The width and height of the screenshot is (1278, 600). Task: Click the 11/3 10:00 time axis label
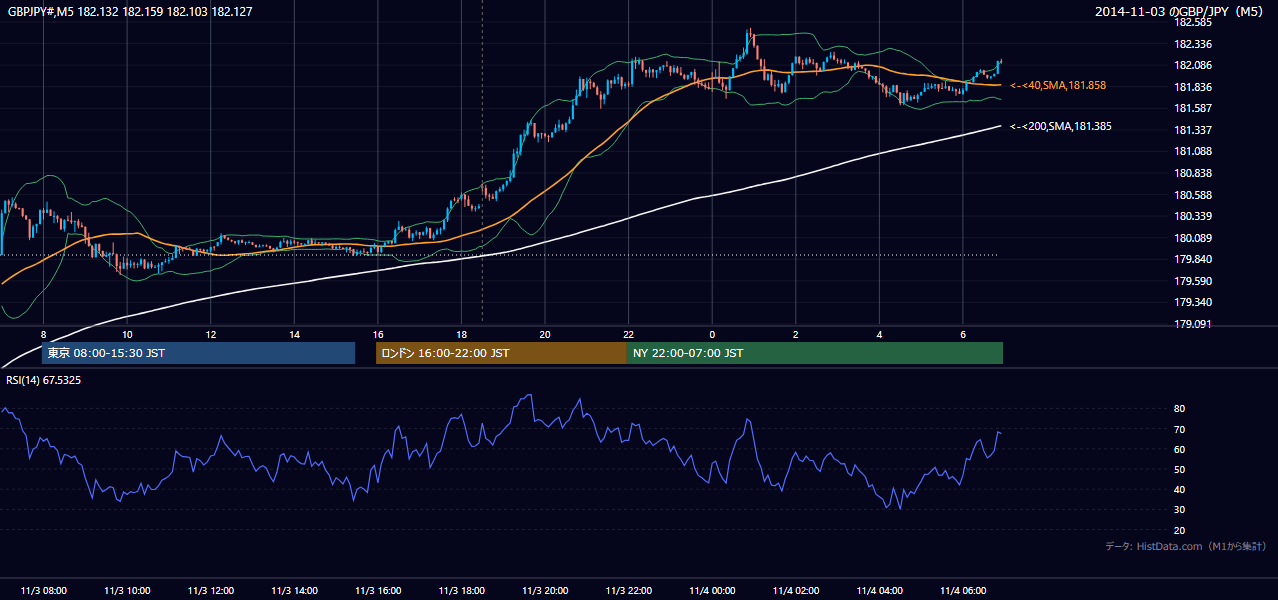click(x=127, y=591)
